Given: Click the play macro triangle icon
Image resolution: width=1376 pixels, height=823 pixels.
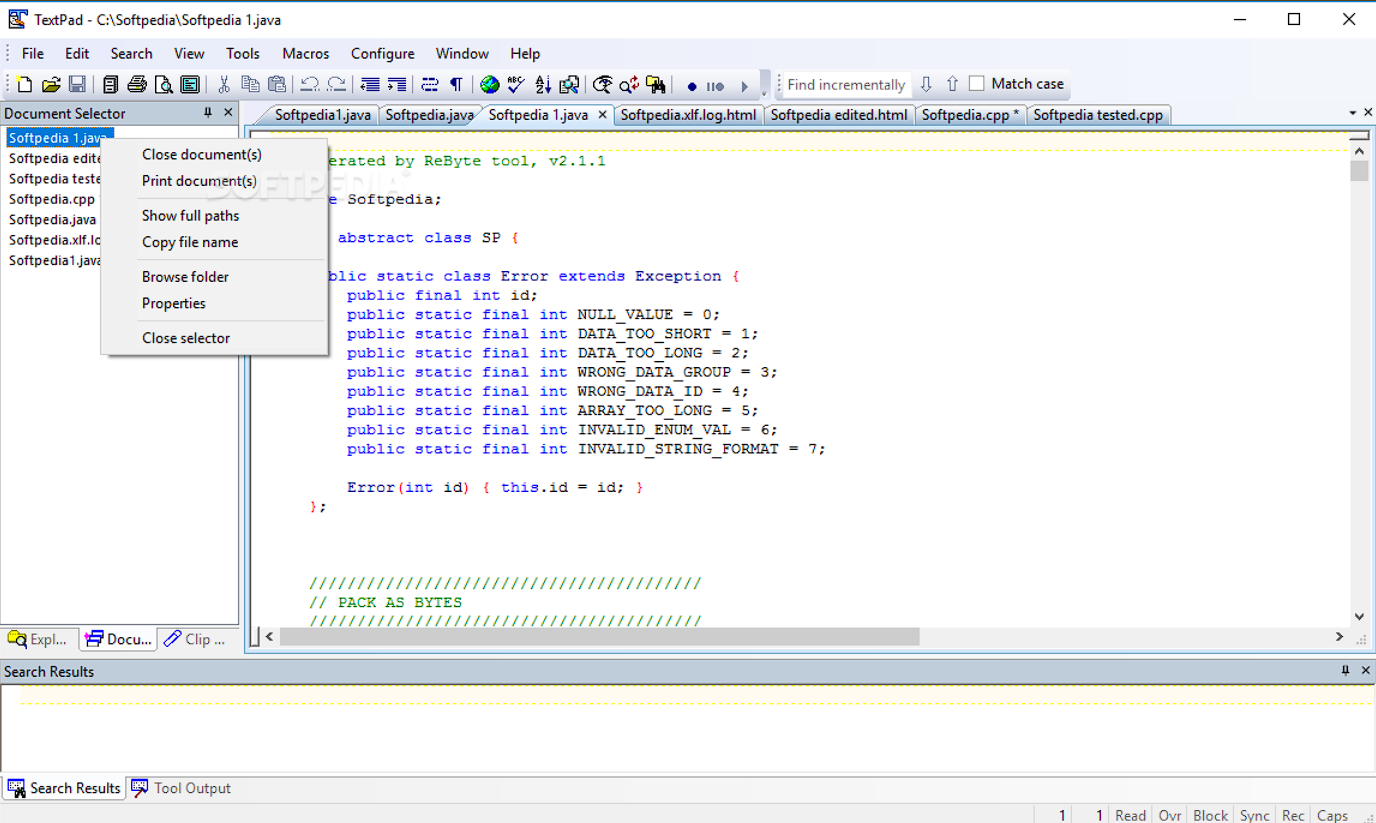Looking at the screenshot, I should pyautogui.click(x=744, y=86).
